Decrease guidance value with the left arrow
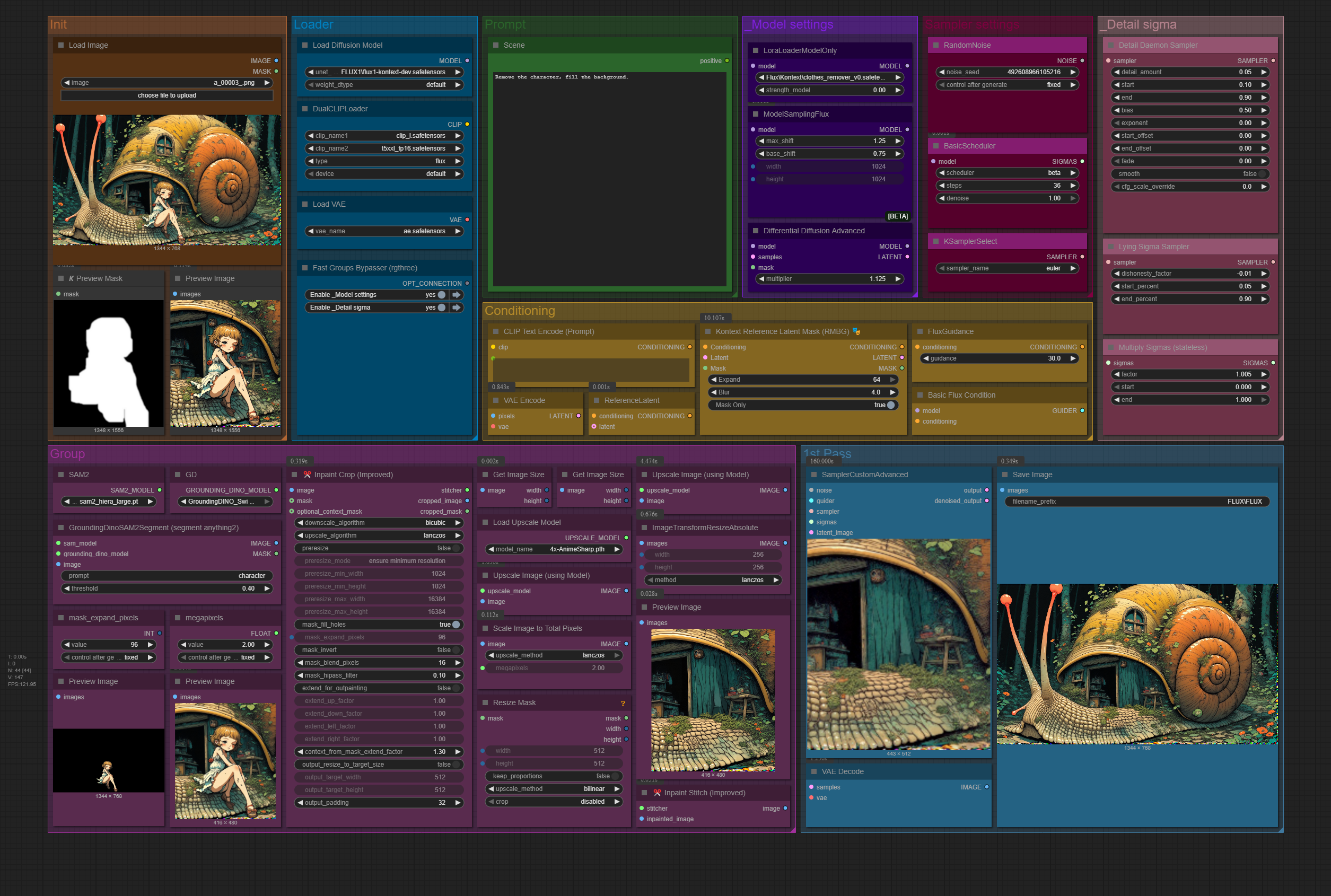The image size is (1331, 896). pos(926,358)
